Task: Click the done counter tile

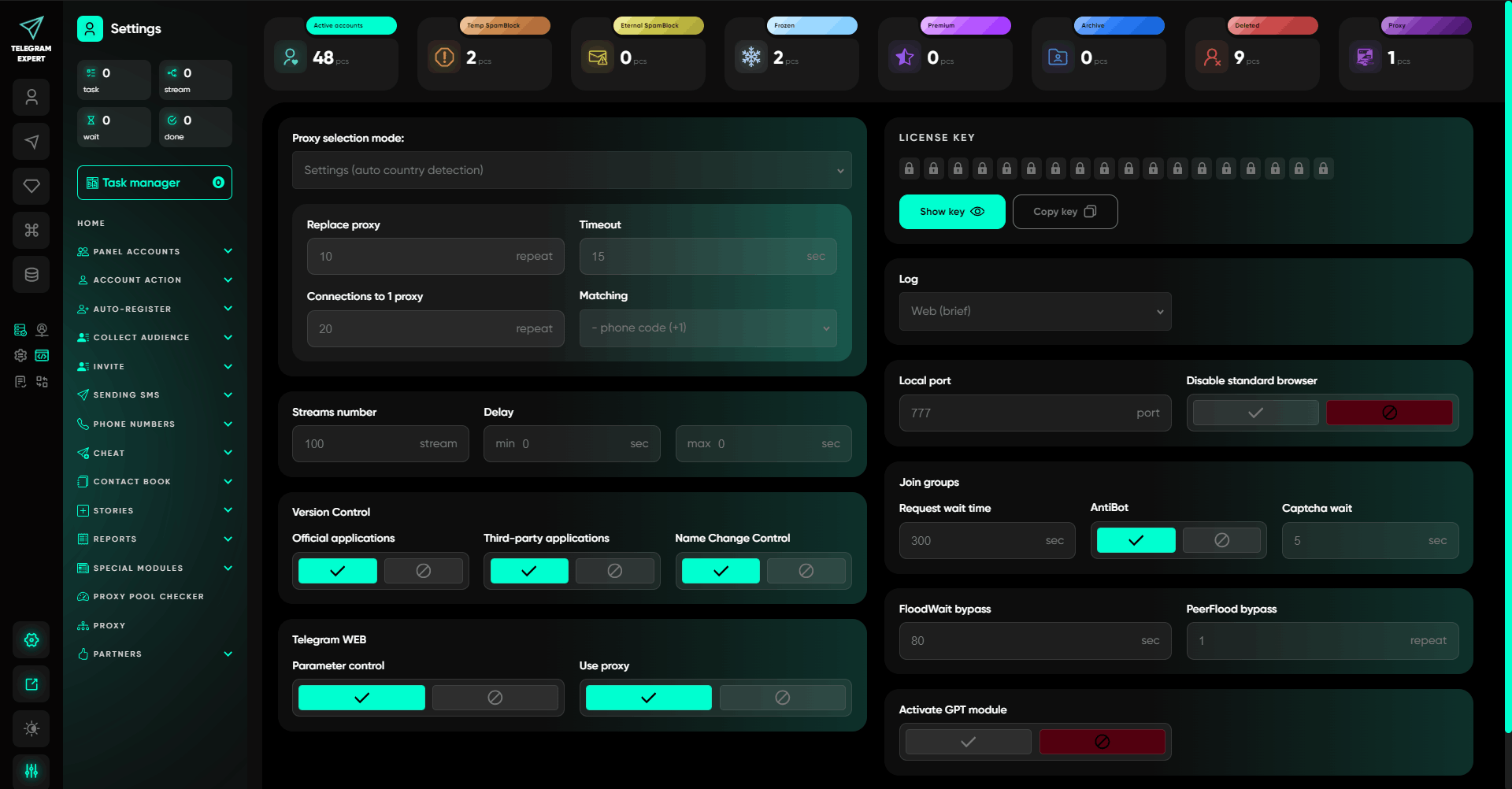Action: 195,128
